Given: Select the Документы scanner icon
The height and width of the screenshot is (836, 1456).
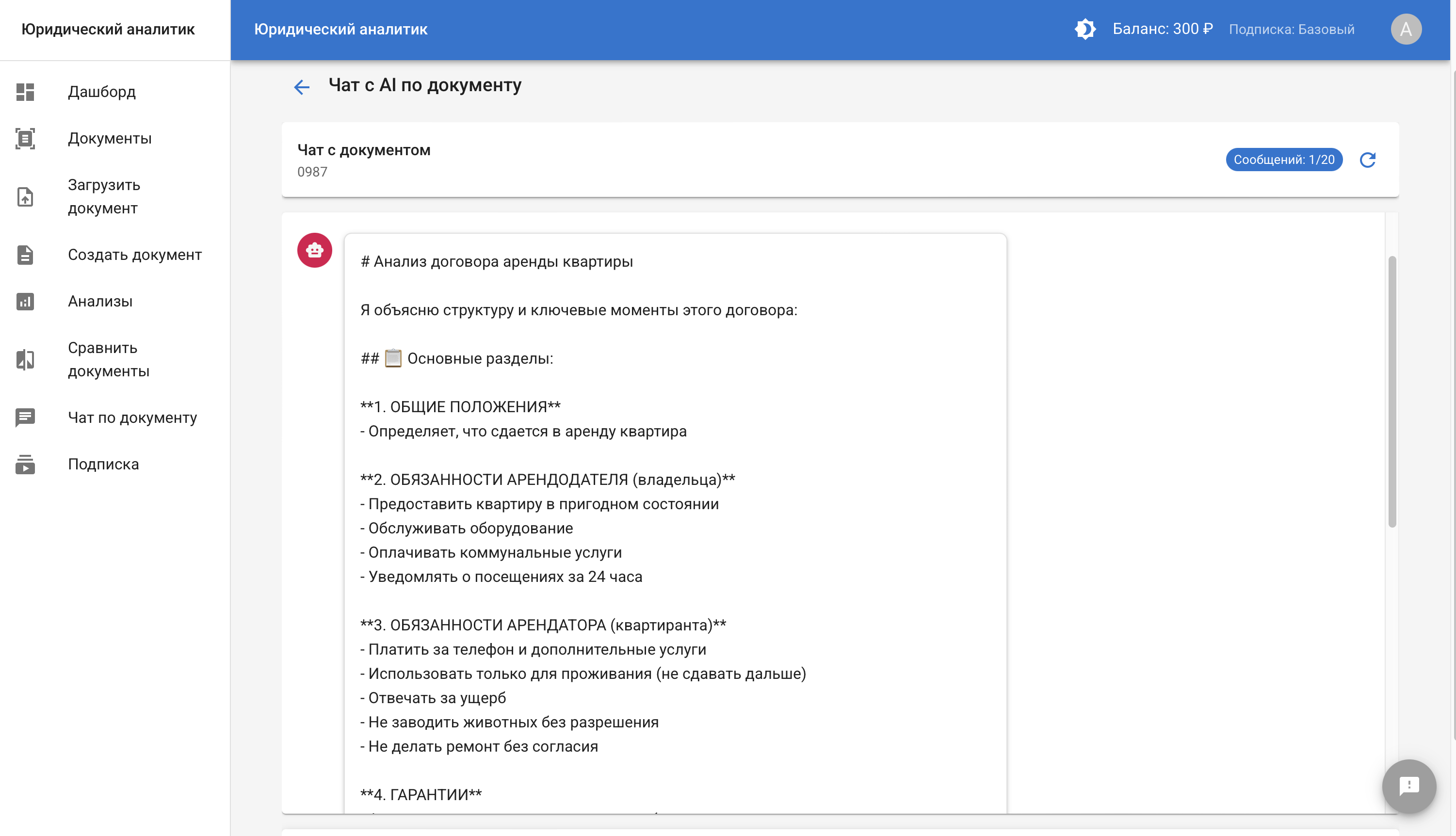Looking at the screenshot, I should [25, 138].
